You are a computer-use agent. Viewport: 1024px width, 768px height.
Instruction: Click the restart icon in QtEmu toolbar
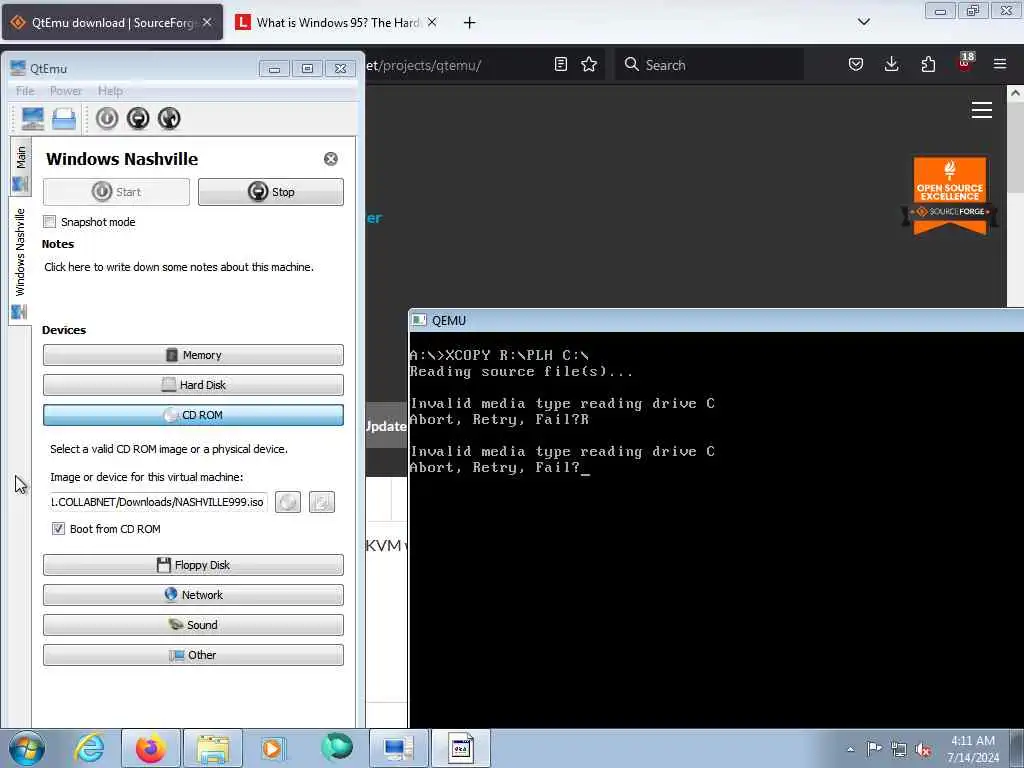pos(169,118)
